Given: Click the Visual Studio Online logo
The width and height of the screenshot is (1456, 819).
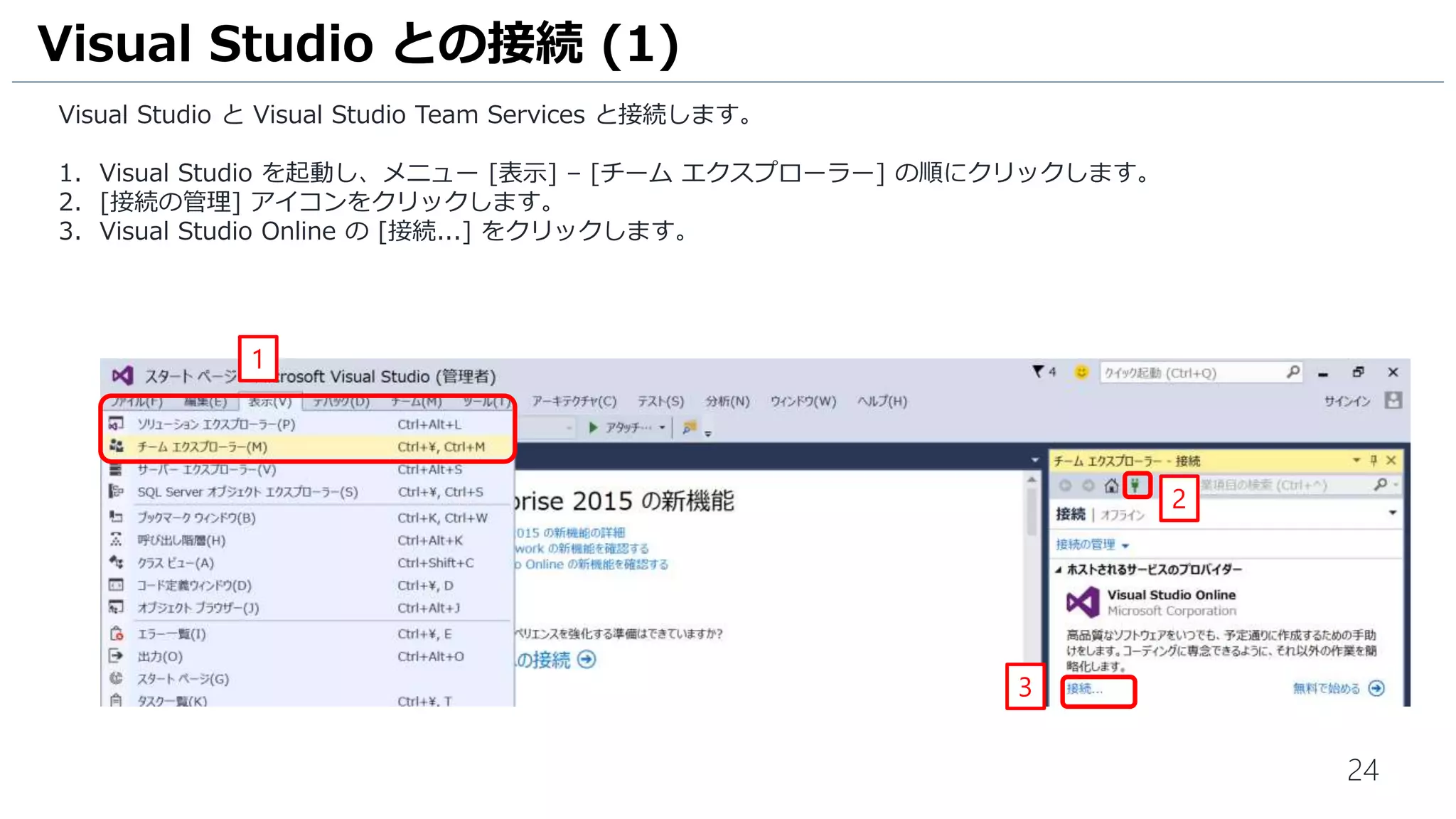Looking at the screenshot, I should click(x=1082, y=602).
